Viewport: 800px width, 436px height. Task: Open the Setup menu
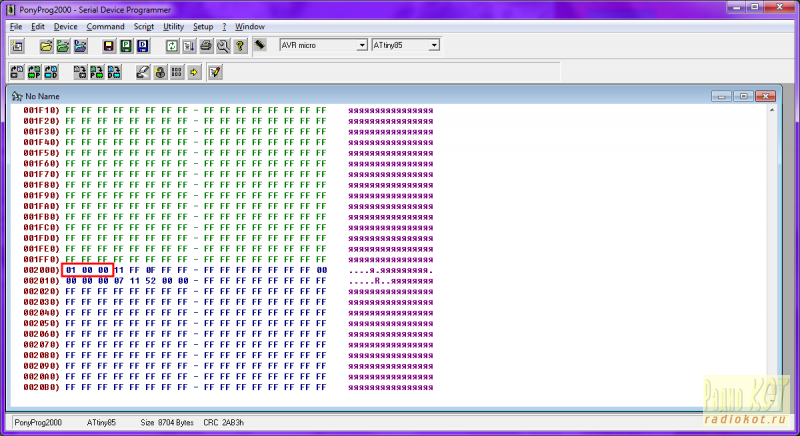point(203,26)
